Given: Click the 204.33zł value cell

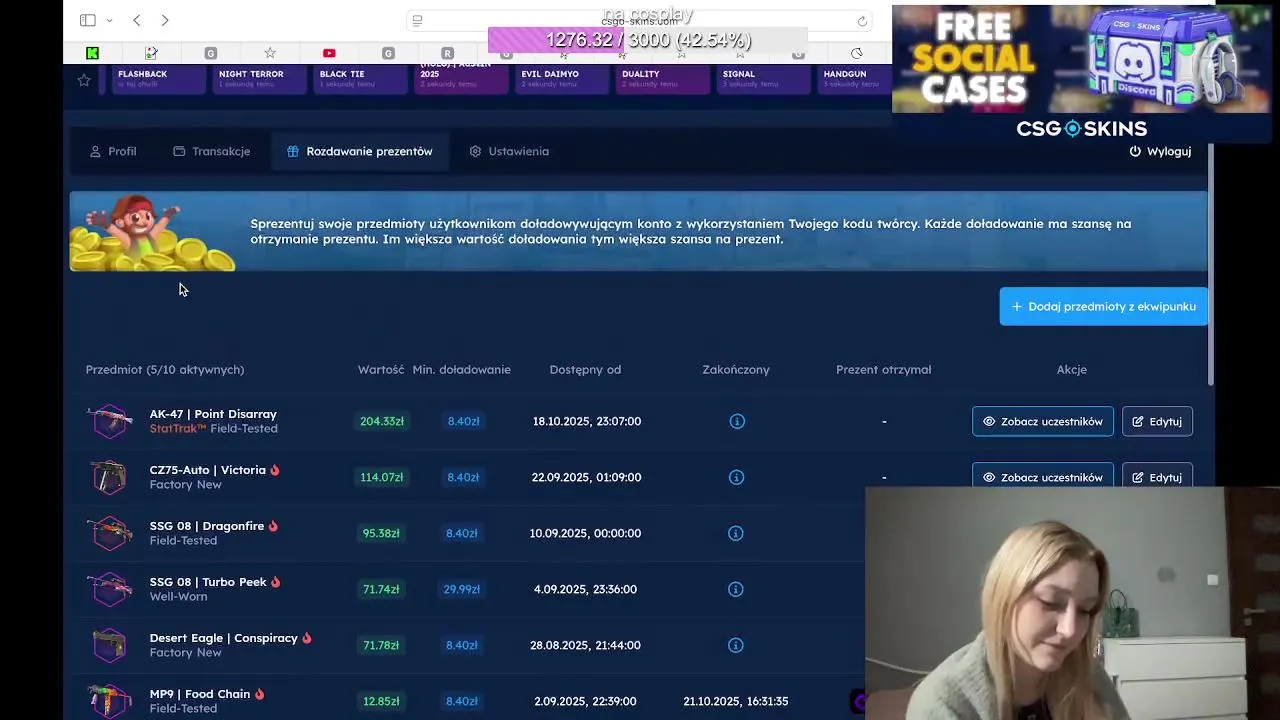Looking at the screenshot, I should tap(382, 421).
